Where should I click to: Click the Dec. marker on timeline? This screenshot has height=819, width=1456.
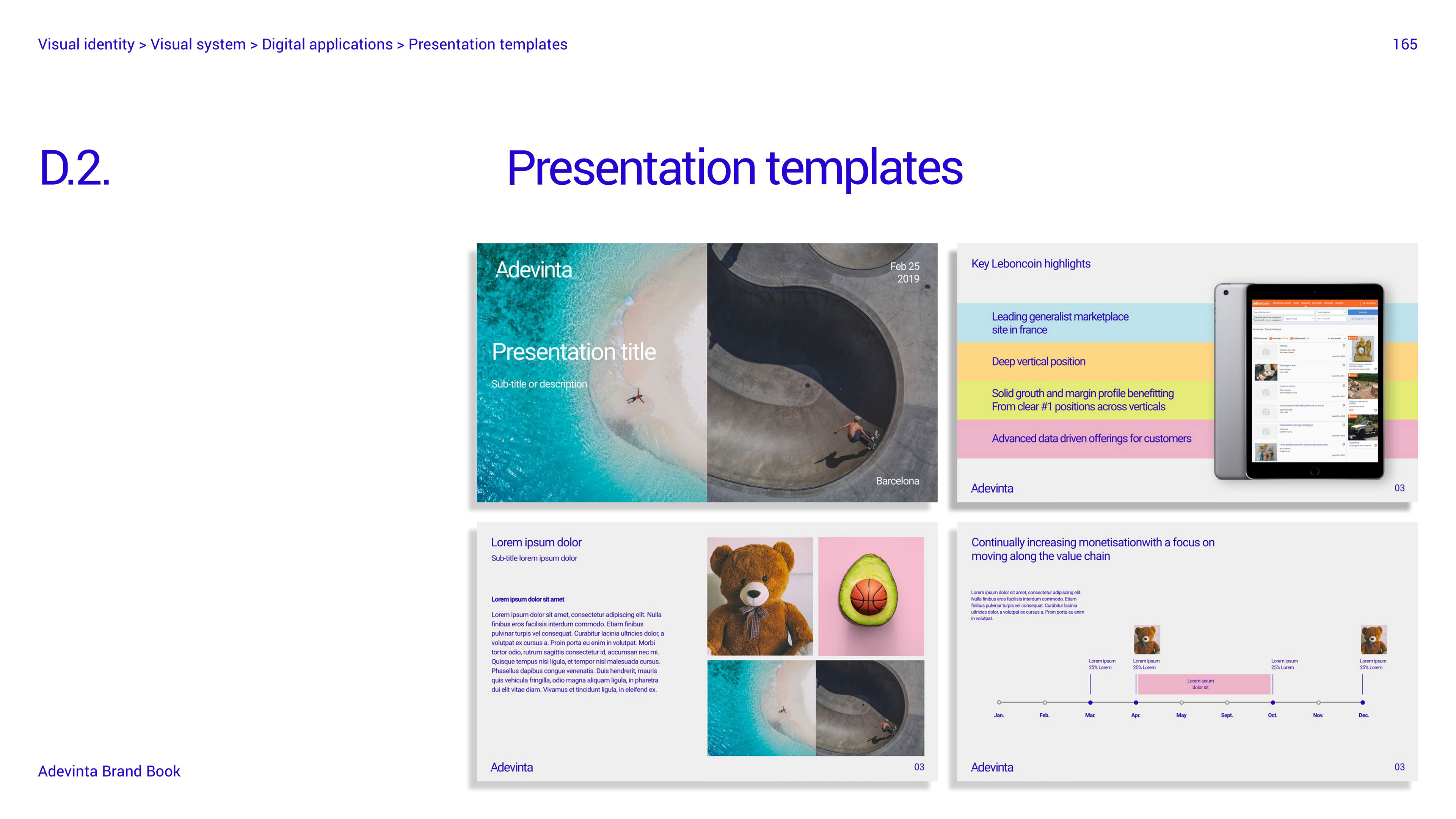1363,702
